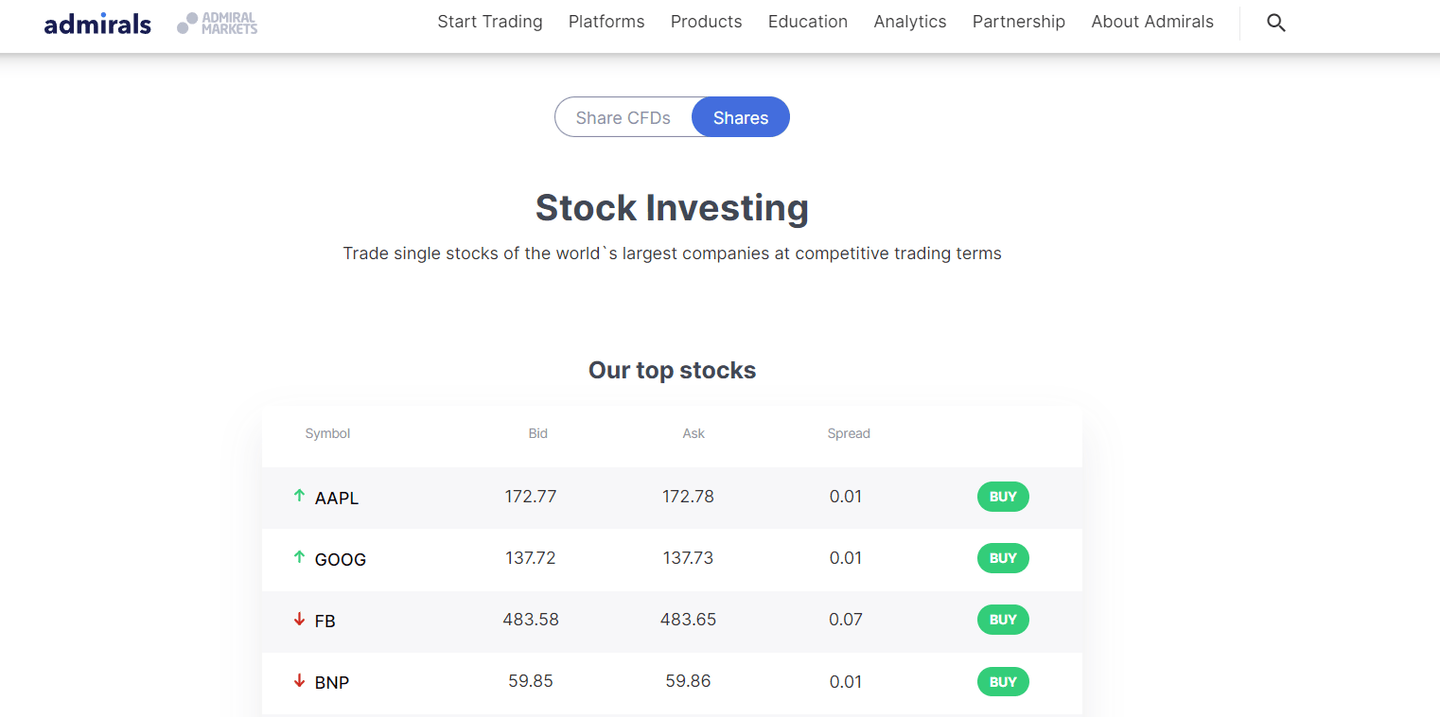Expand the Products menu

click(706, 22)
